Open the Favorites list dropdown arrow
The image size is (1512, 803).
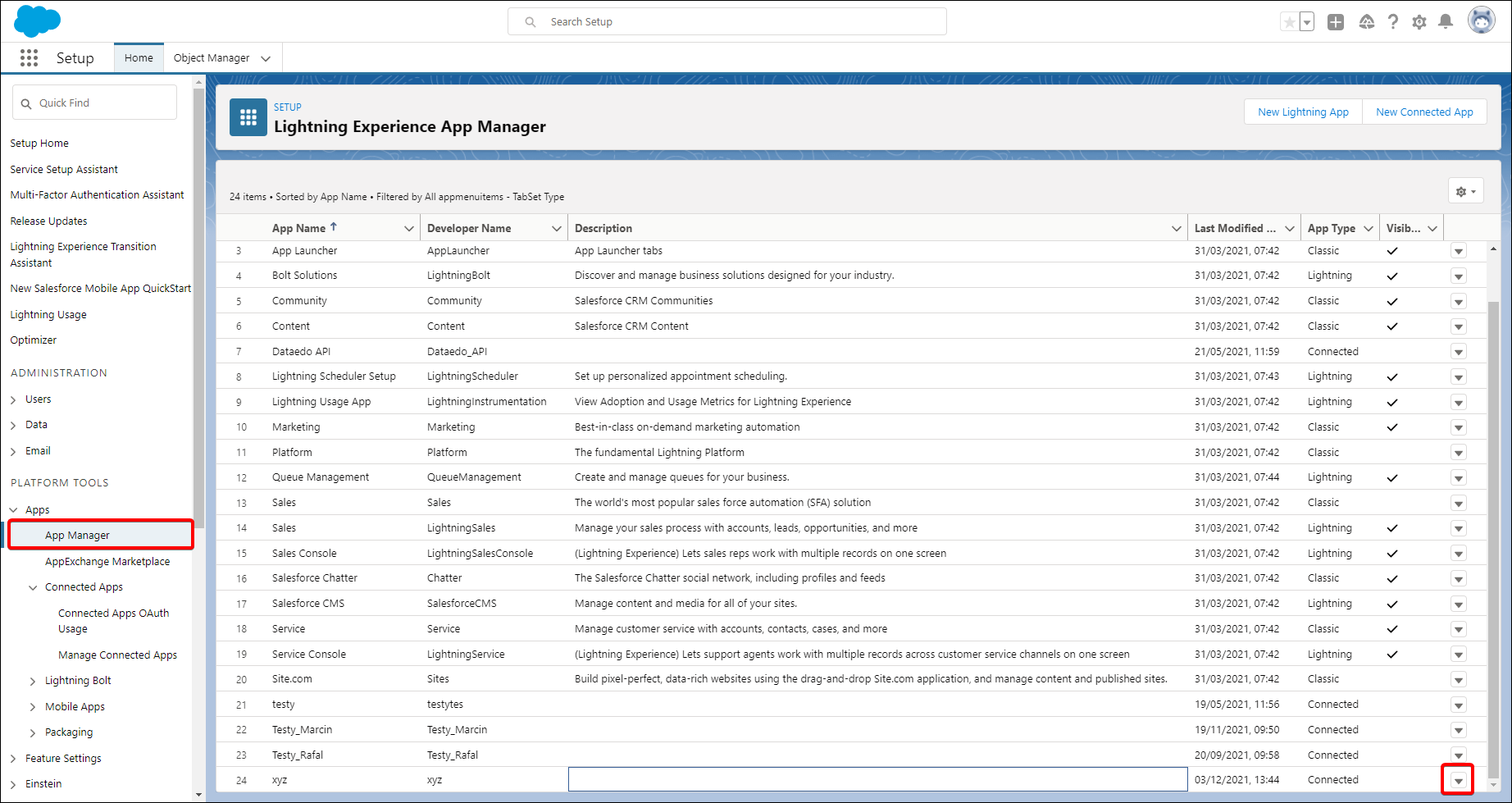(x=1307, y=22)
